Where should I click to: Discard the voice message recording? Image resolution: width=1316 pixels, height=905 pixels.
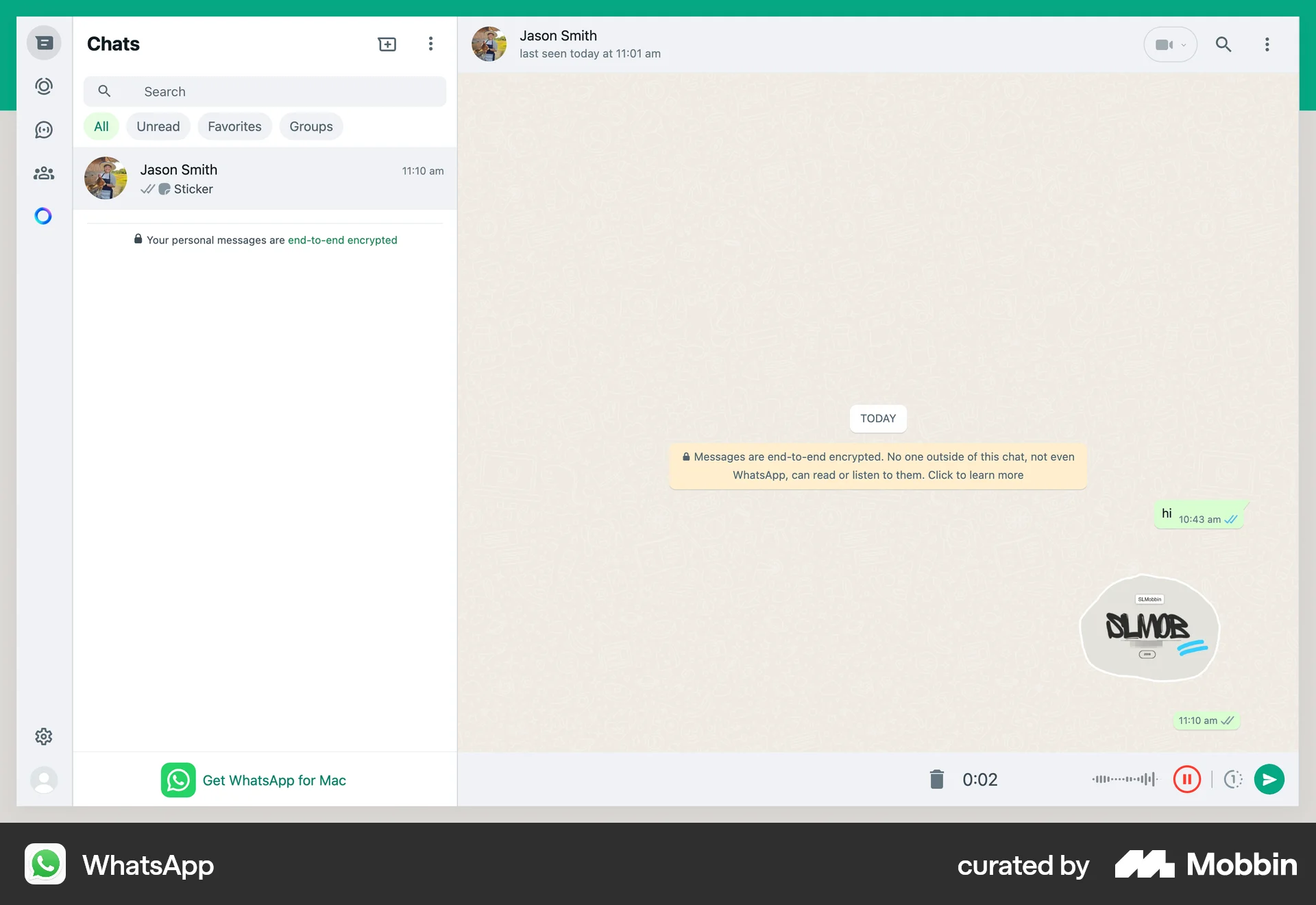936,780
